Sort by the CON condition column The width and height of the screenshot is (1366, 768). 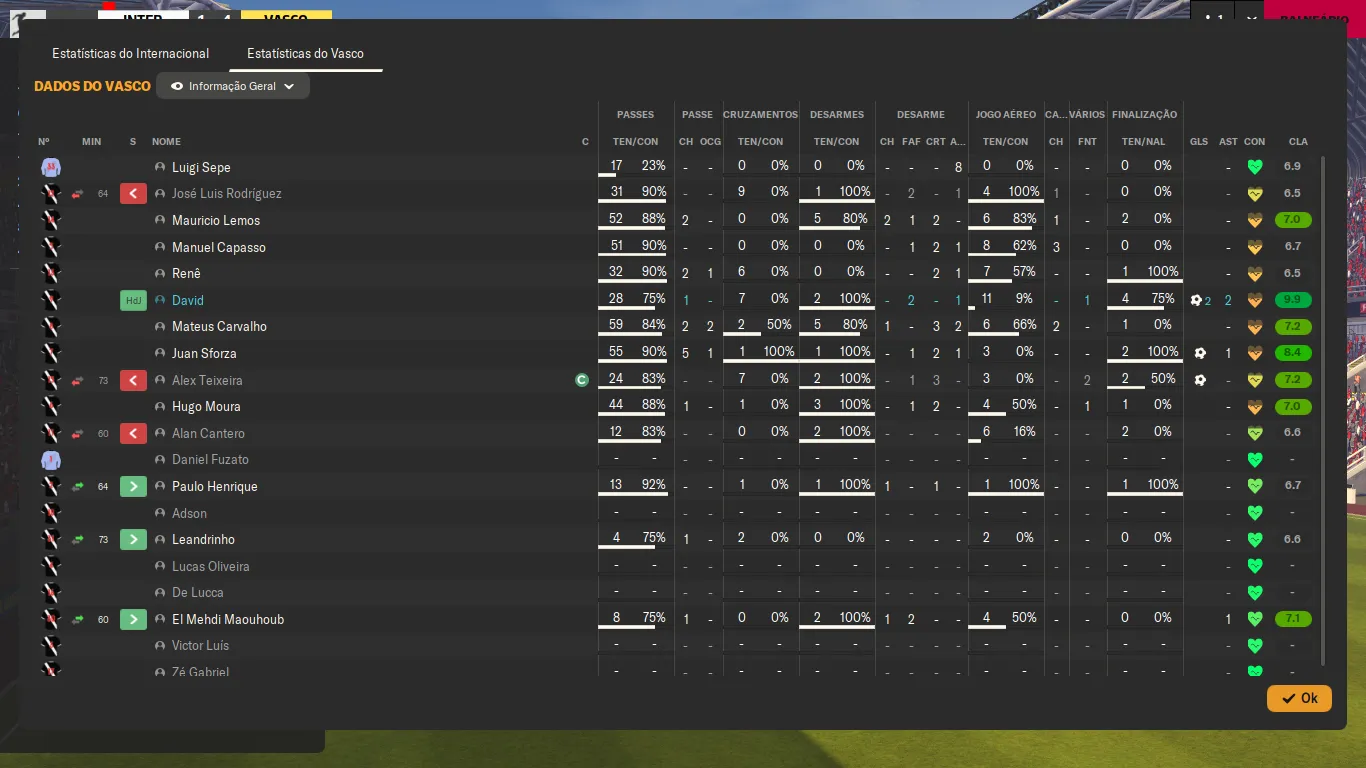[x=1255, y=142]
